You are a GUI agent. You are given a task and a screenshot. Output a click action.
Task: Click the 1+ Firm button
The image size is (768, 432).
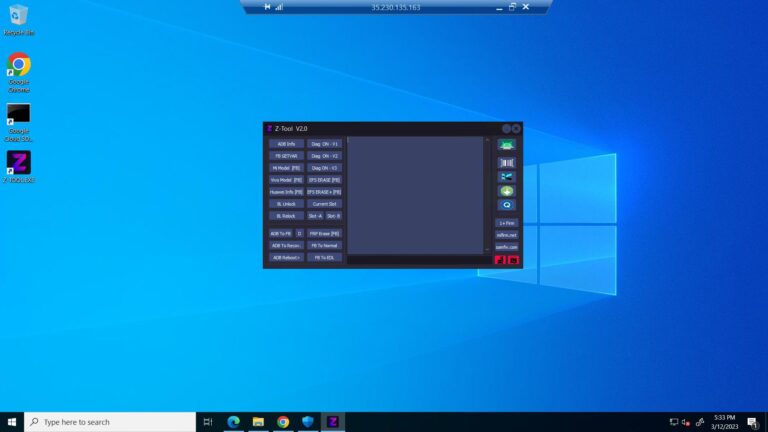point(506,223)
